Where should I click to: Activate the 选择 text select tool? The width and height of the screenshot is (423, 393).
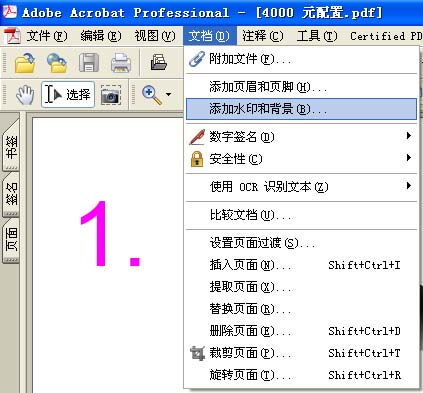(68, 95)
